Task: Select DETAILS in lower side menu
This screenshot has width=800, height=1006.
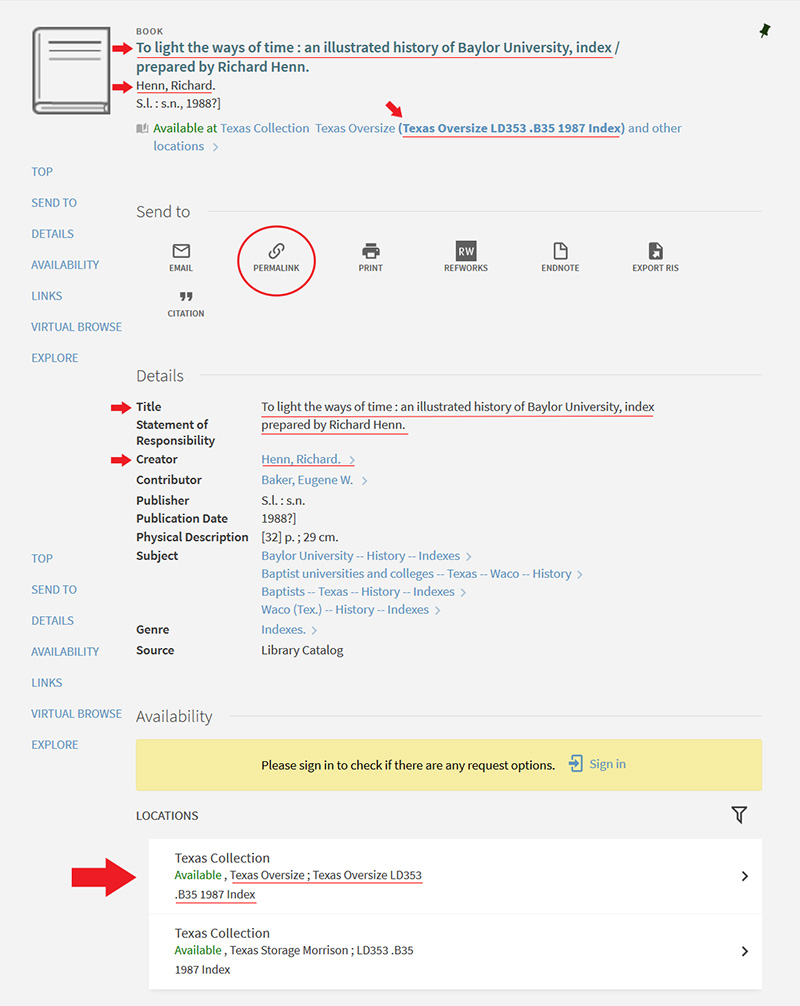Action: pyautogui.click(x=53, y=621)
